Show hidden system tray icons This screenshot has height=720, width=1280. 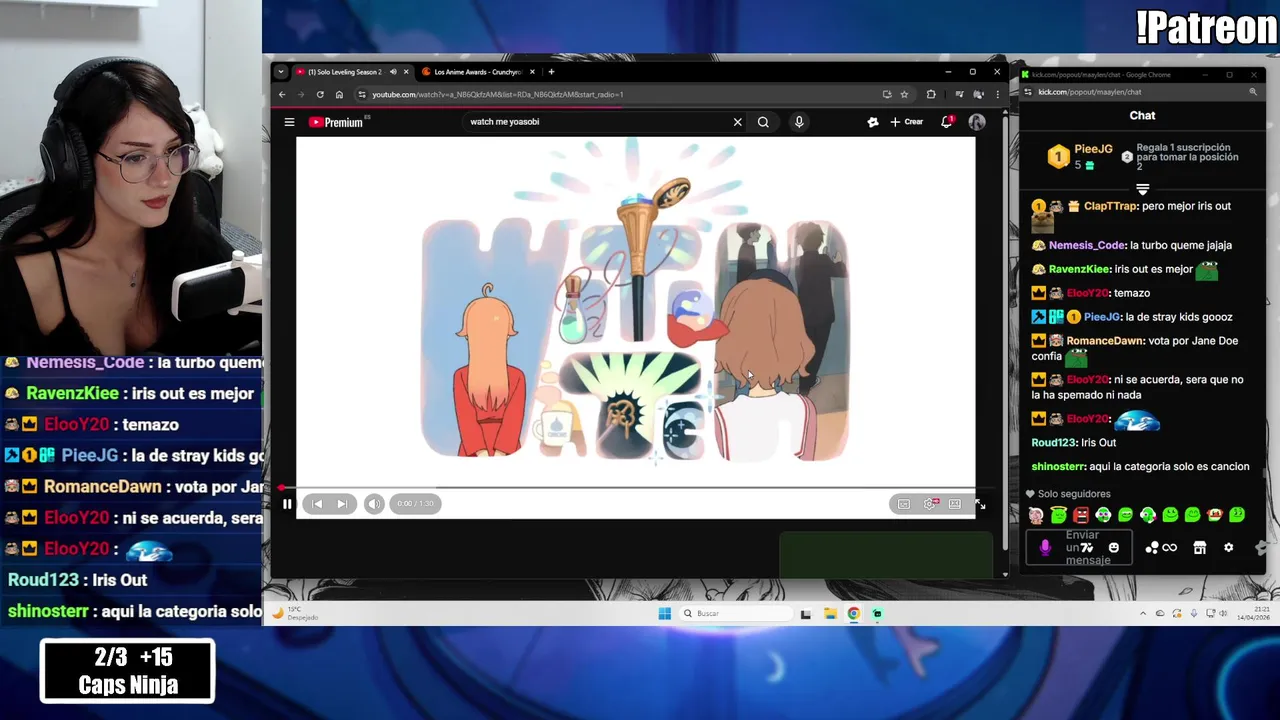1143,614
